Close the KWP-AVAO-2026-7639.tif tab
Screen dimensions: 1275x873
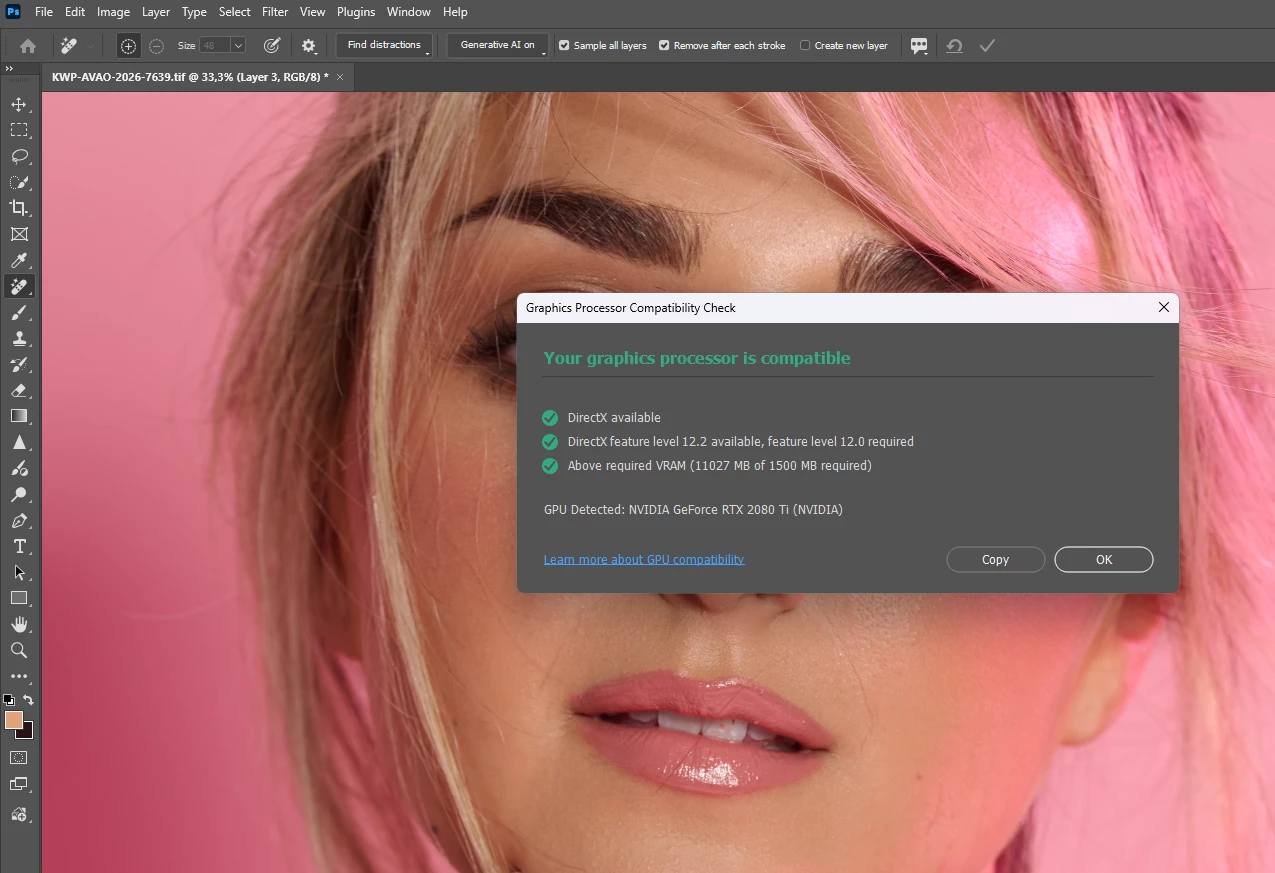point(340,77)
